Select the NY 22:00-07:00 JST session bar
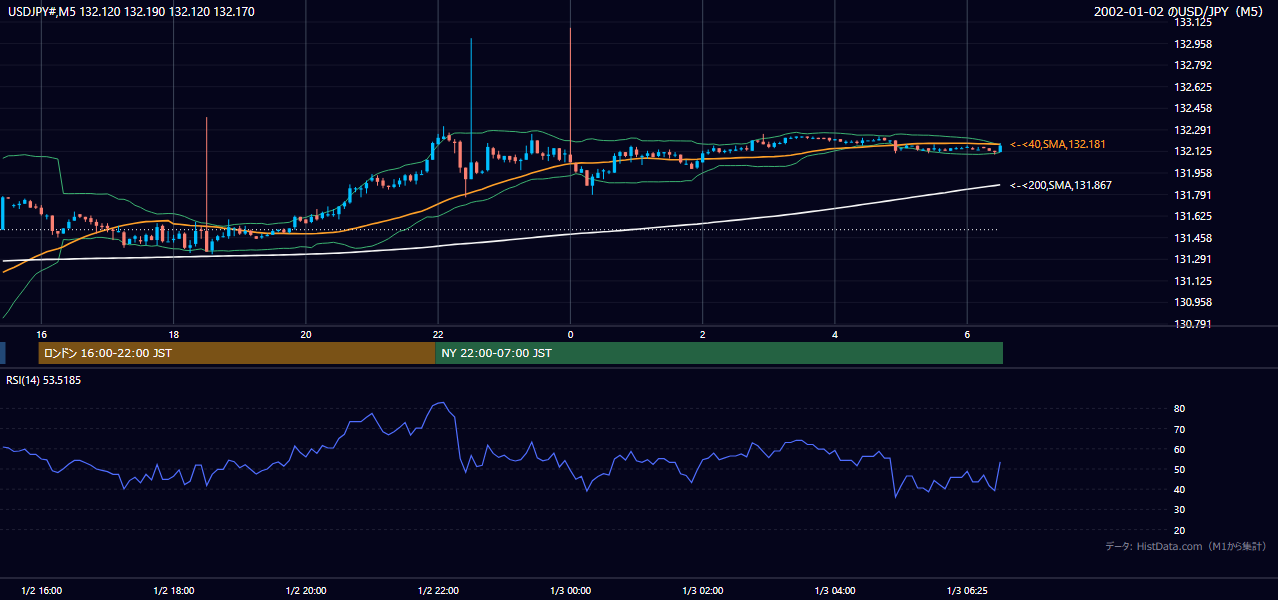The width and height of the screenshot is (1278, 600). point(719,353)
